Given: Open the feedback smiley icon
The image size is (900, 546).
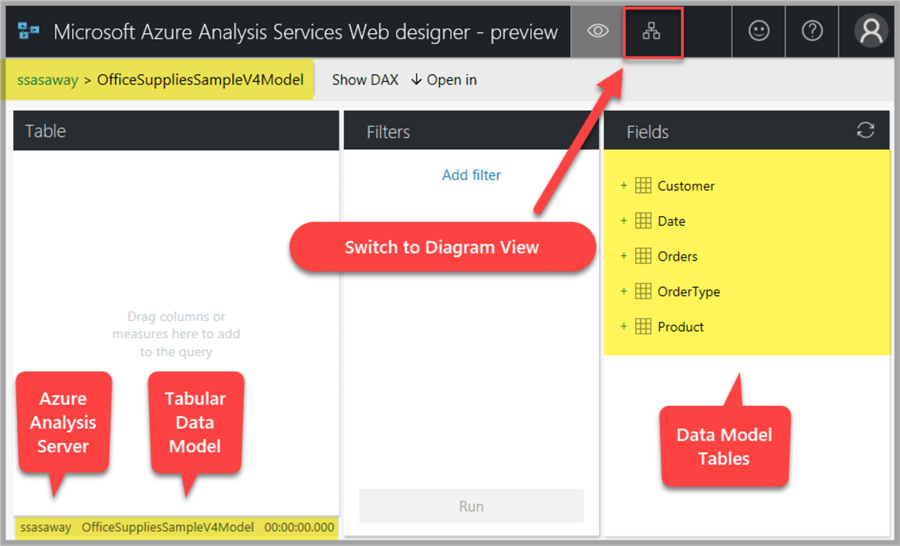Looking at the screenshot, I should pos(759,31).
